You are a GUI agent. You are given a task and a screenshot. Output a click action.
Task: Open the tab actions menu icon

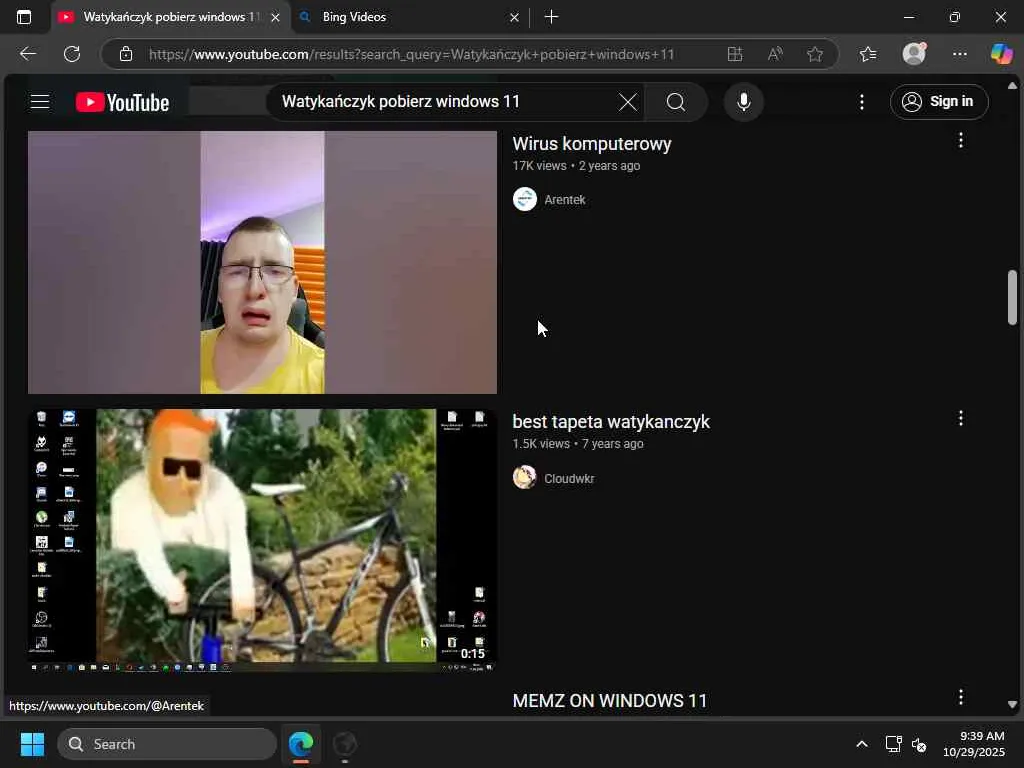click(x=24, y=17)
